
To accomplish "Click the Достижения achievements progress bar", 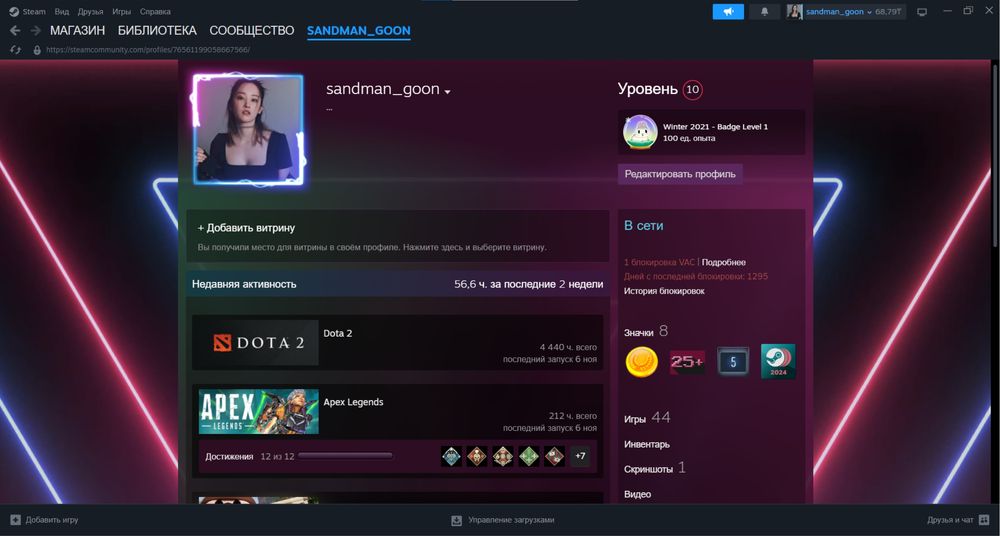I will (345, 456).
